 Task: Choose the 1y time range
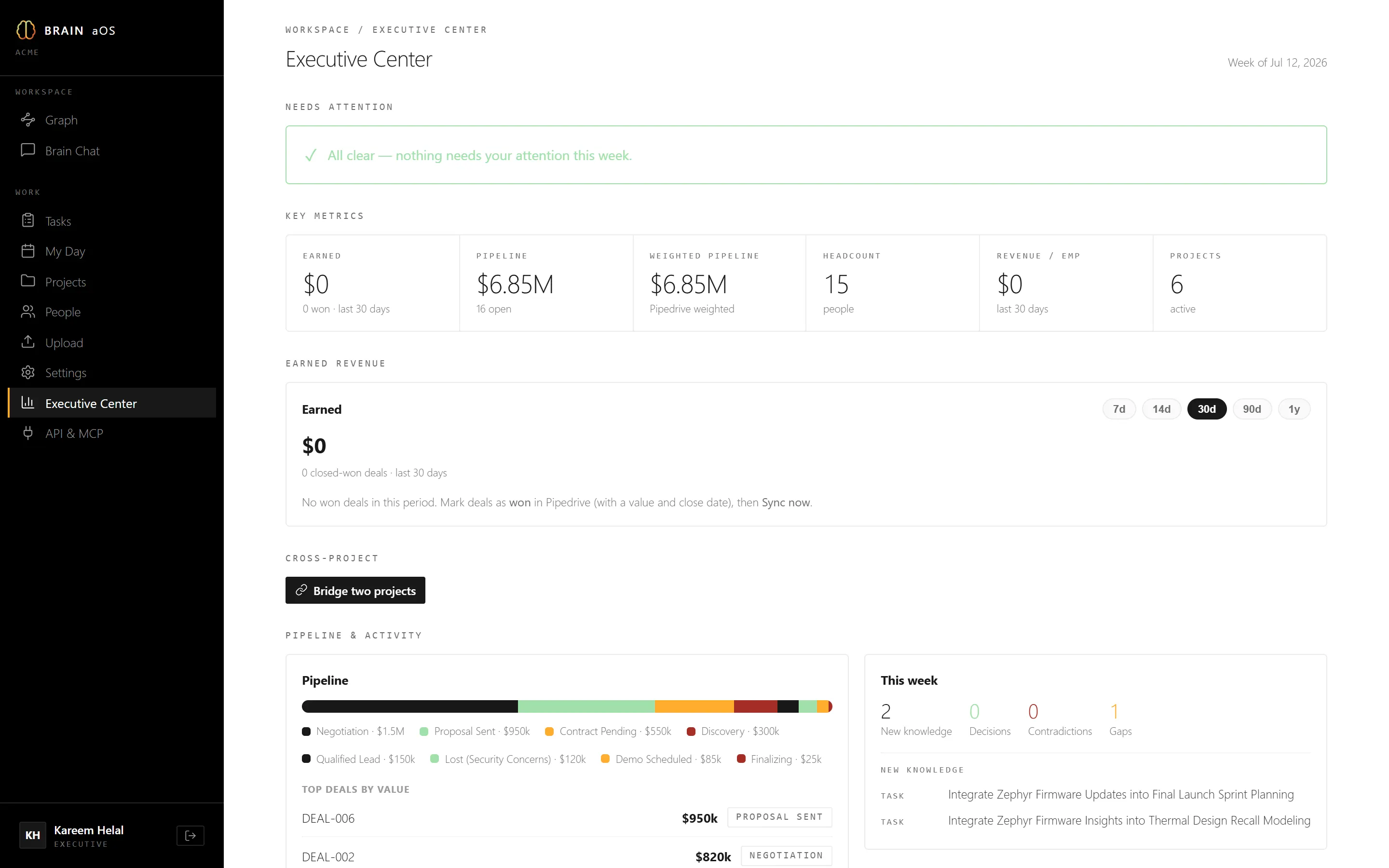coord(1294,409)
